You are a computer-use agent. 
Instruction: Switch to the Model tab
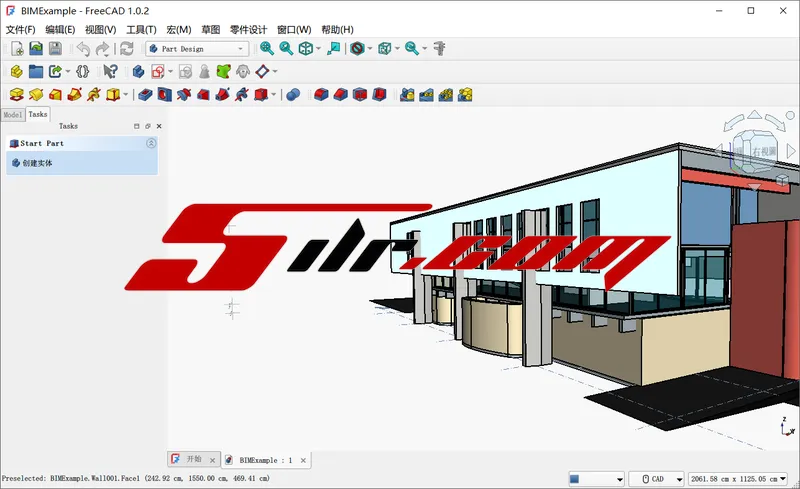pyautogui.click(x=13, y=115)
